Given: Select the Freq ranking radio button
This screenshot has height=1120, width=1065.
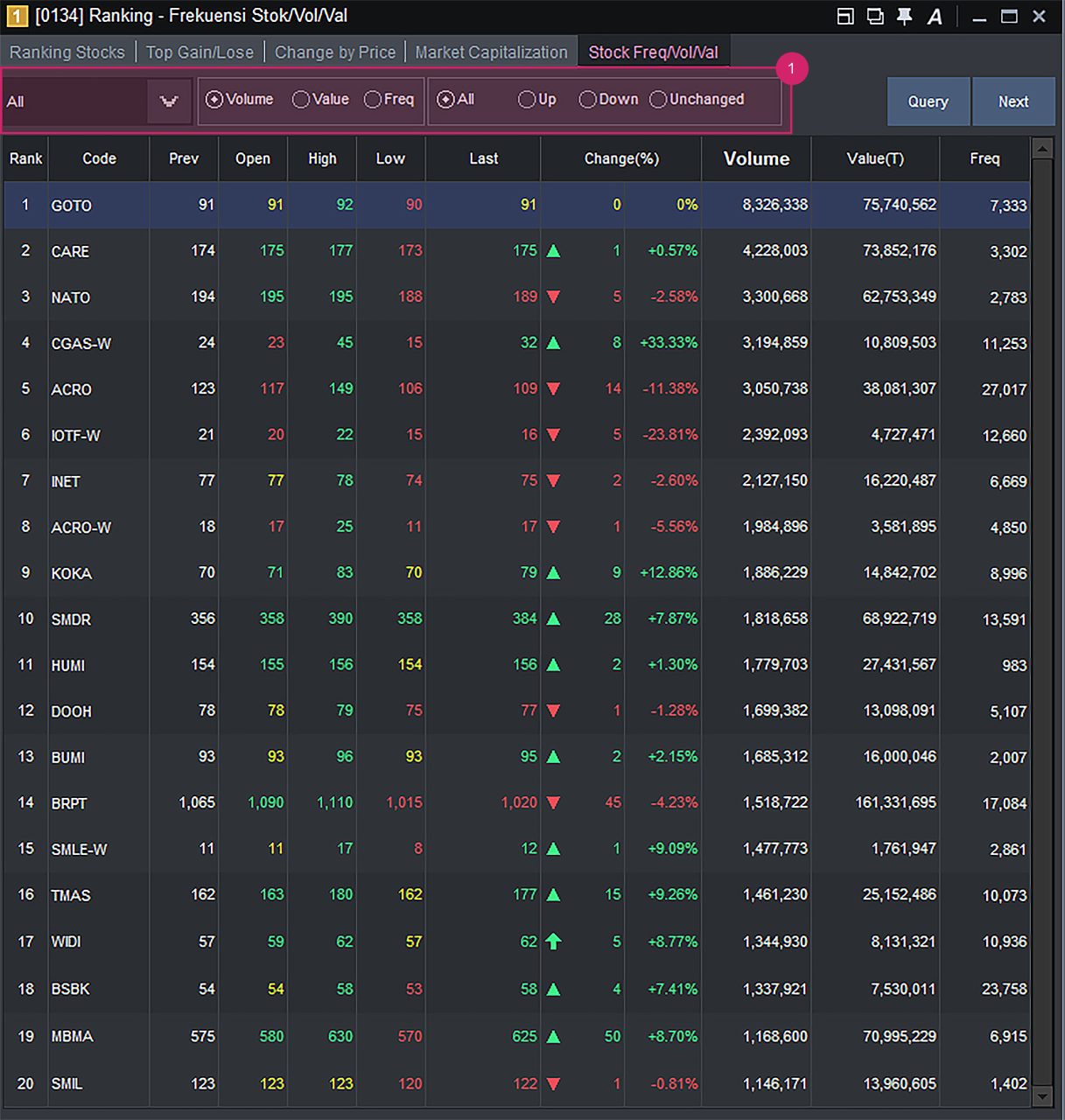Looking at the screenshot, I should (x=373, y=100).
